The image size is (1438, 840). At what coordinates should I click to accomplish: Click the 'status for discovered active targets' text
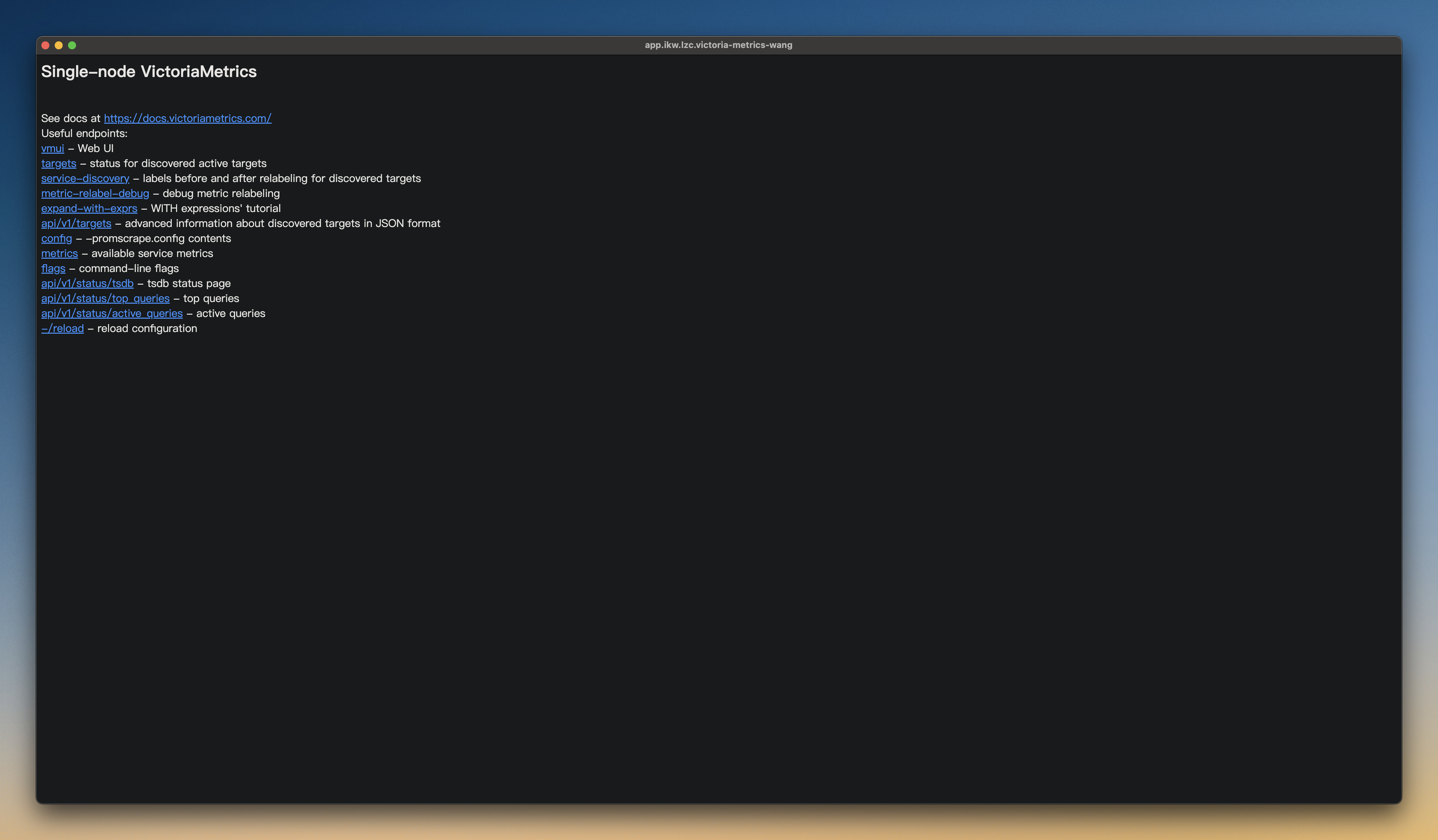(x=178, y=163)
